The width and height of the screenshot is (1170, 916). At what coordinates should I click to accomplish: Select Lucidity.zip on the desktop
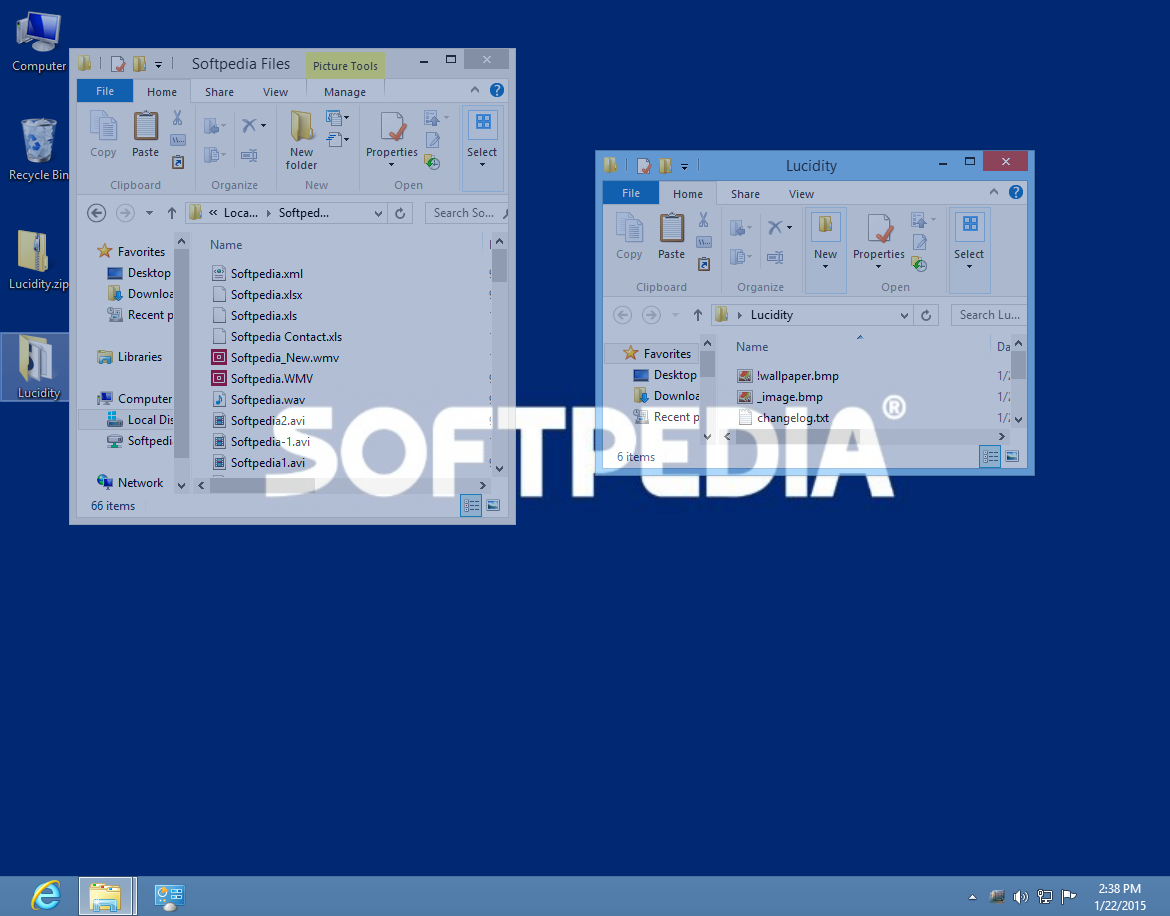pyautogui.click(x=38, y=260)
